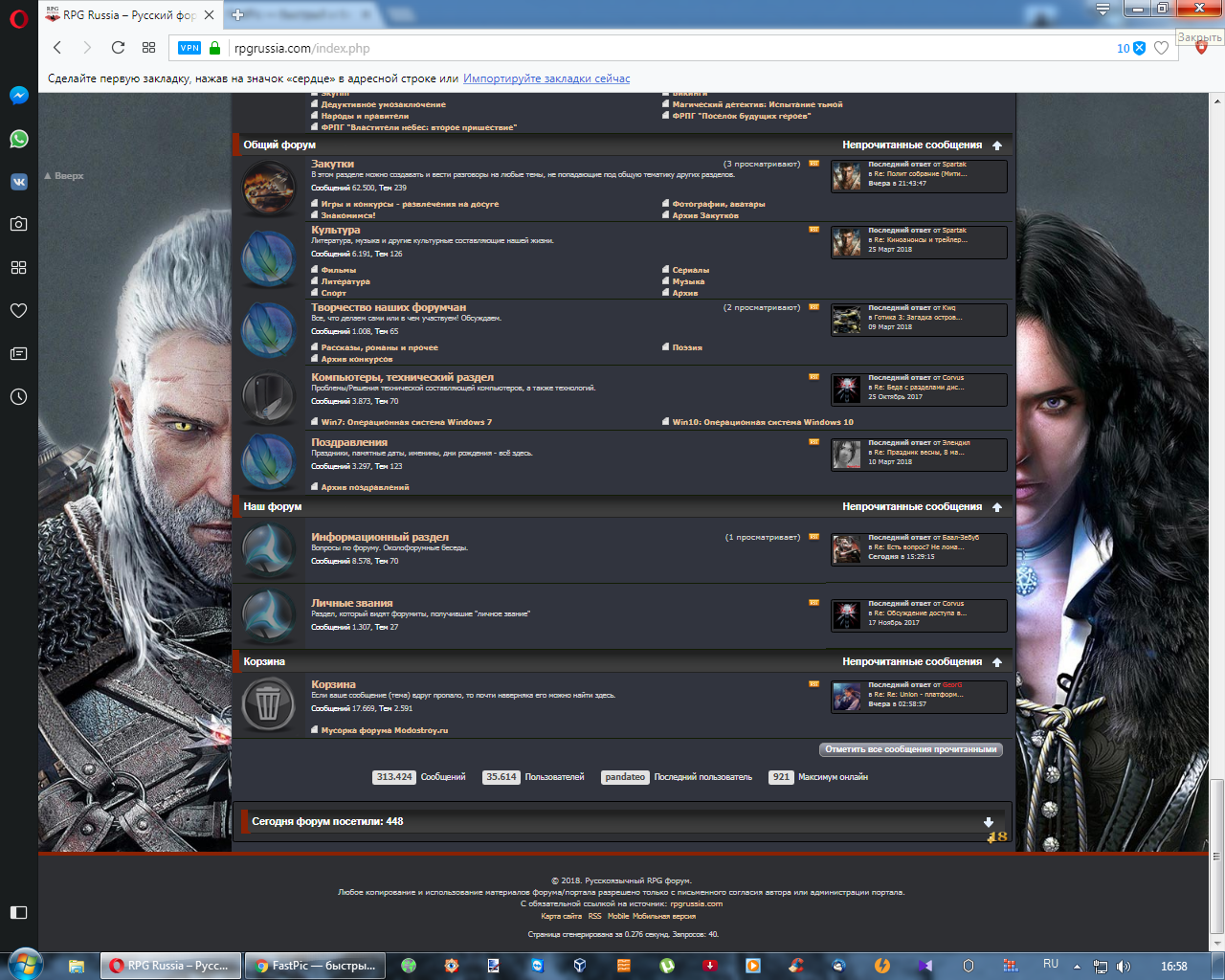Click the RSS icon in the Корзина row
The image size is (1225, 980).
point(814,684)
